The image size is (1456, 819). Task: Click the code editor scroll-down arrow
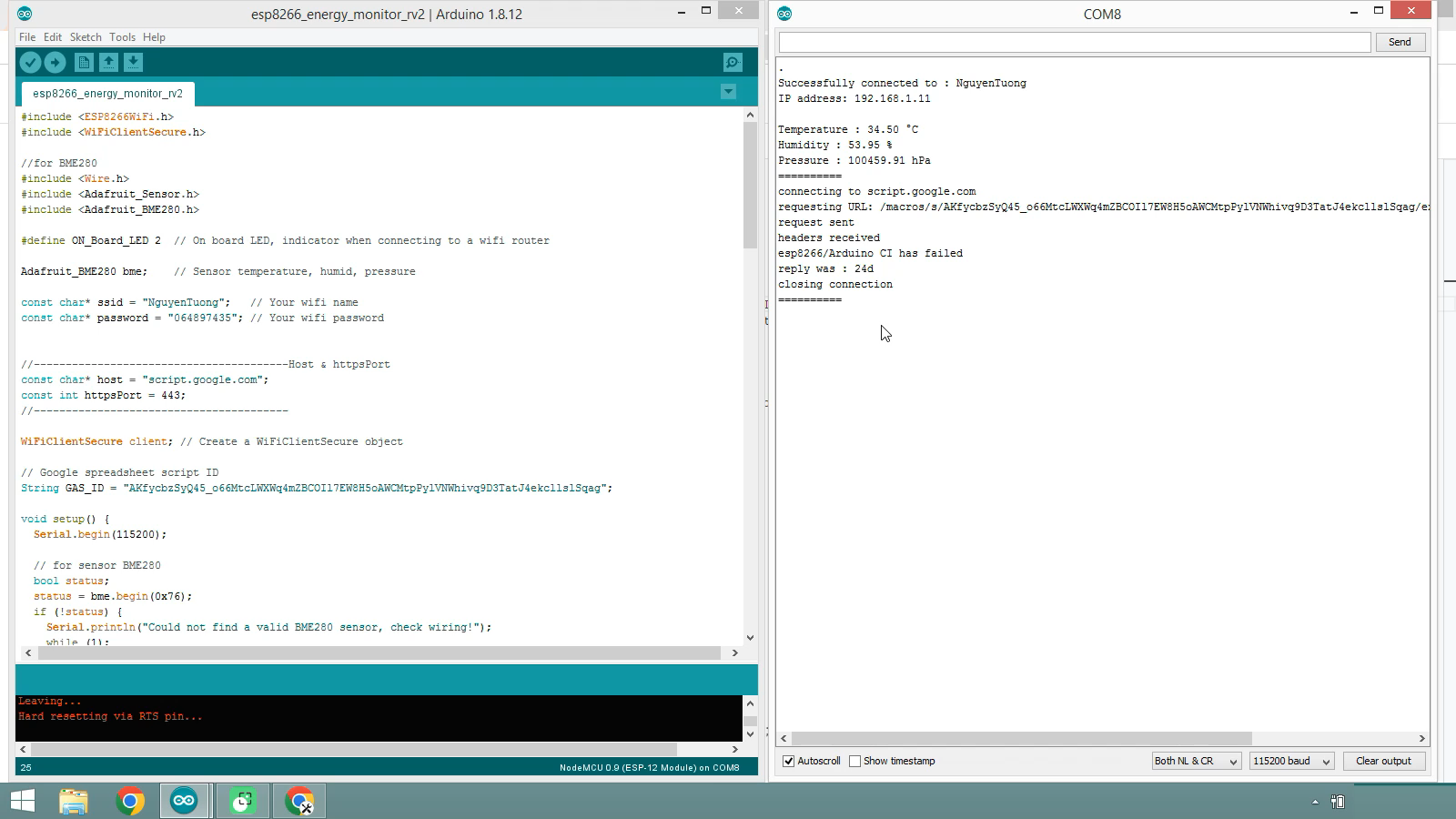pos(750,637)
